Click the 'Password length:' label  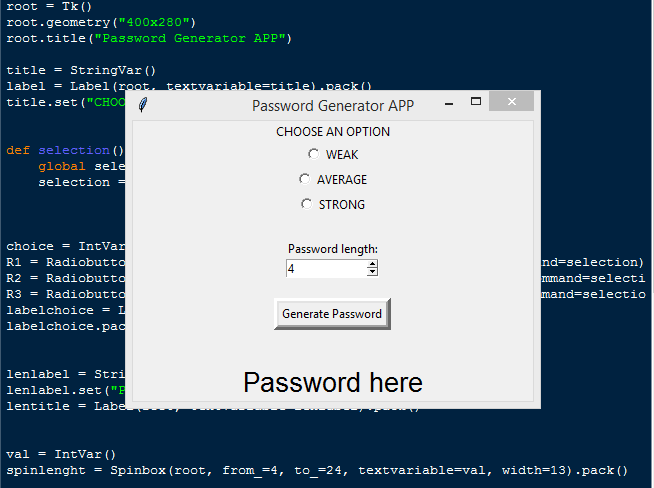(x=332, y=249)
